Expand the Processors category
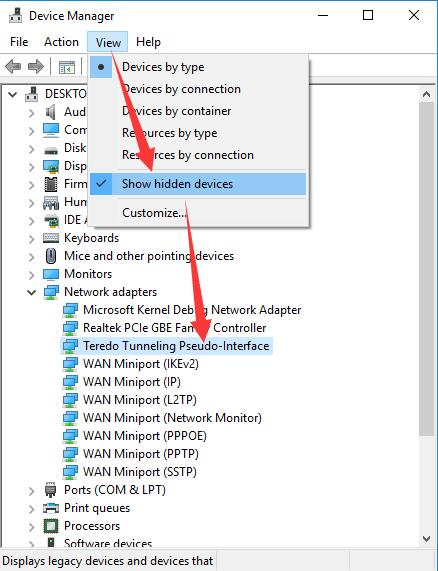This screenshot has height=571, width=438. tap(32, 526)
